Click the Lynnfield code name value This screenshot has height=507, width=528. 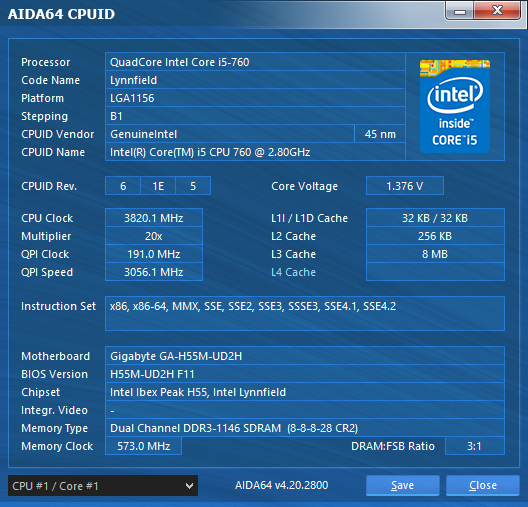click(255, 80)
